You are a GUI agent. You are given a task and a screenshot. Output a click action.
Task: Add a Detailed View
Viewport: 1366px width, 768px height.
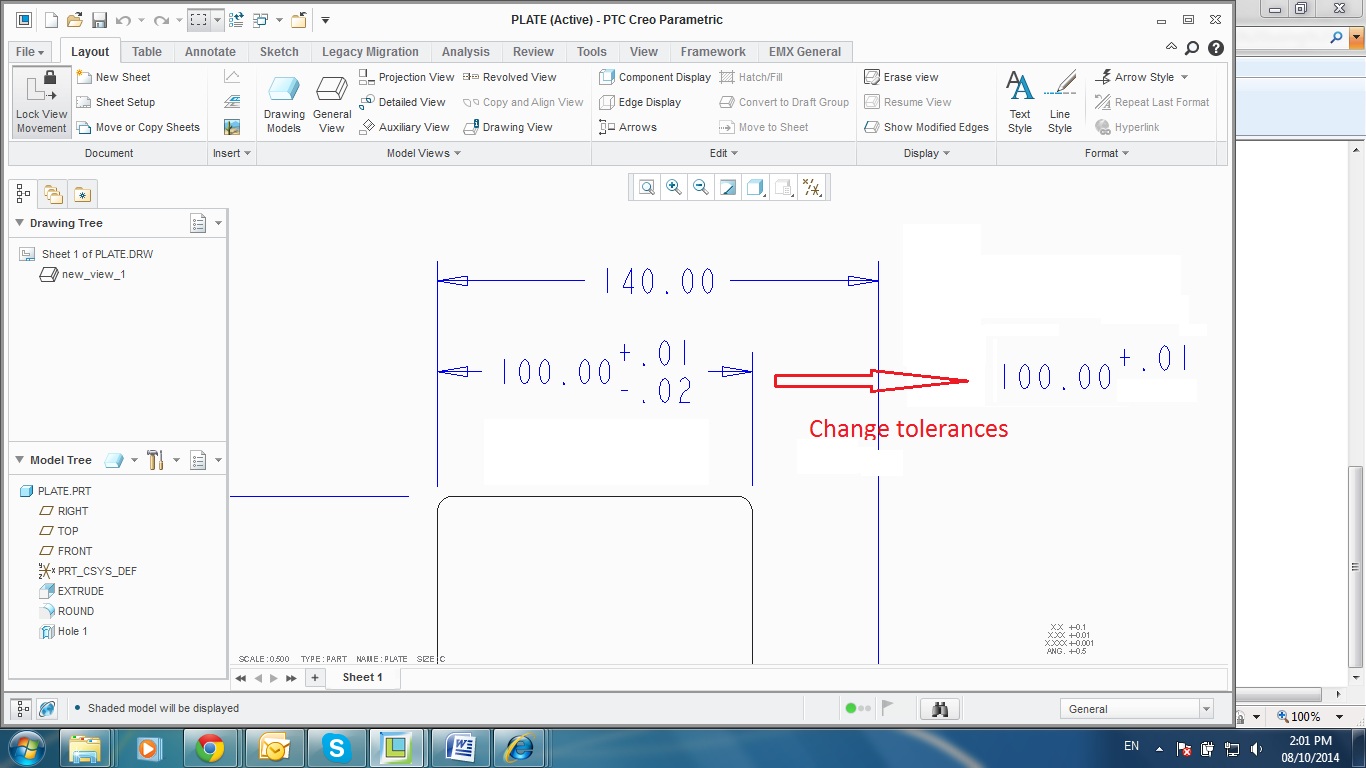coord(402,102)
